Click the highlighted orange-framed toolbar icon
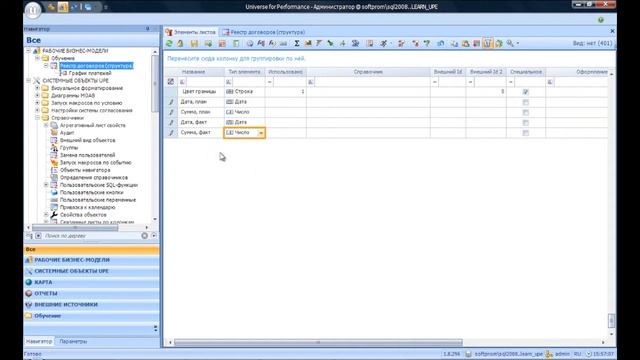This screenshot has height=360, width=640. click(487, 43)
